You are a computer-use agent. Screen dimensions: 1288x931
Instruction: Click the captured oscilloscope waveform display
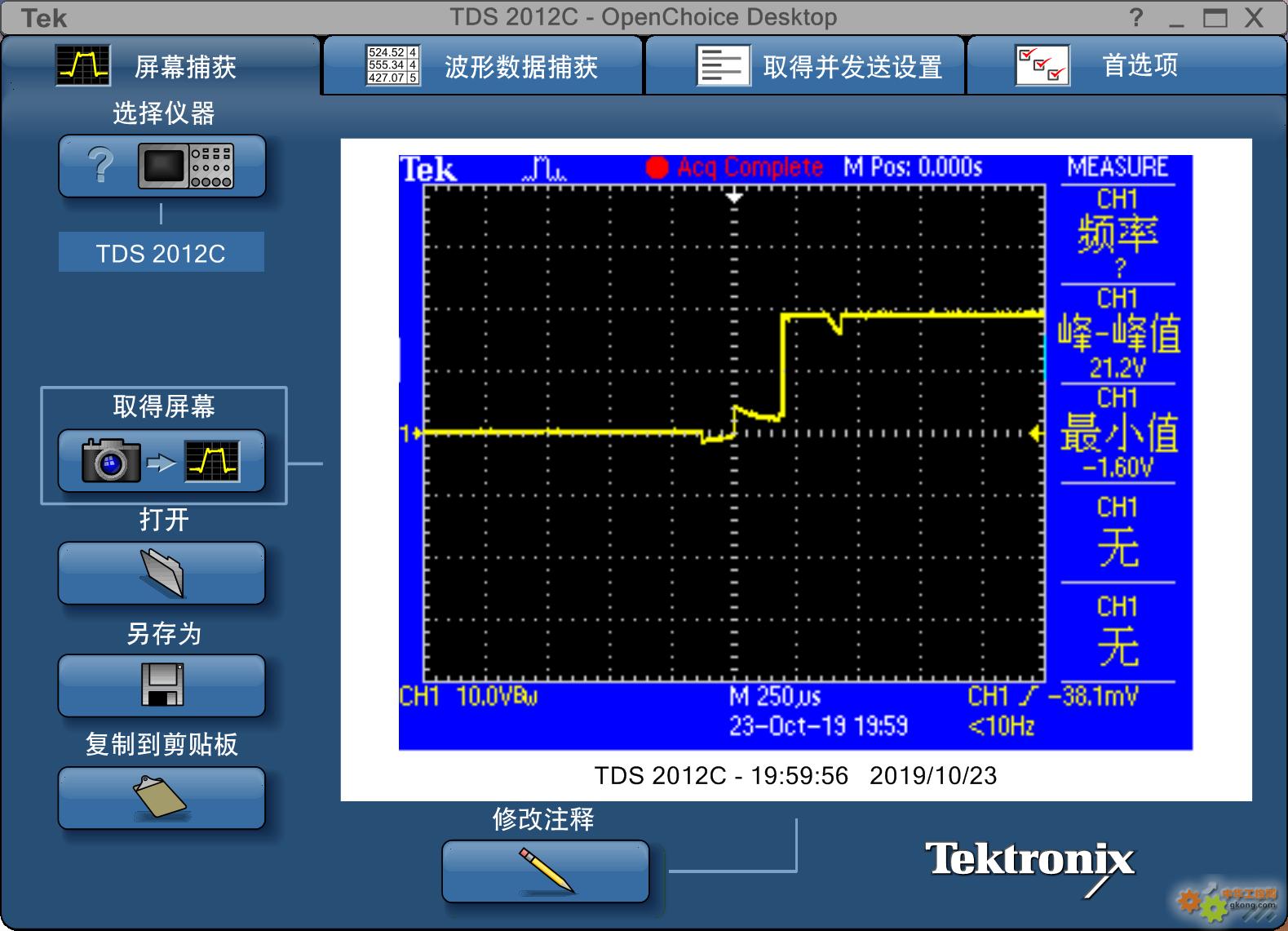coord(734,432)
